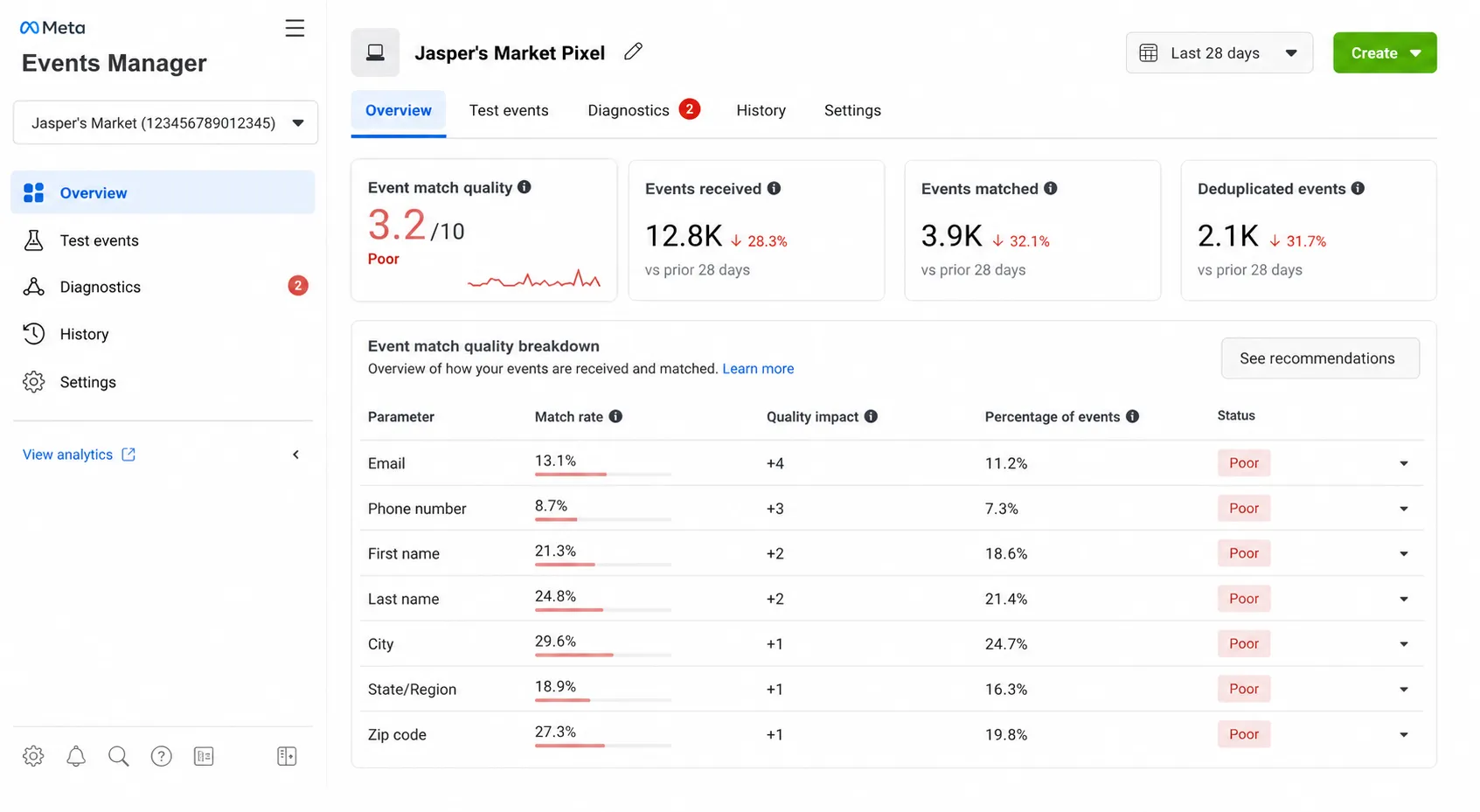Viewport: 1480px width, 812px height.
Task: Click the sidebar Diagnostics red badge
Action: (298, 286)
